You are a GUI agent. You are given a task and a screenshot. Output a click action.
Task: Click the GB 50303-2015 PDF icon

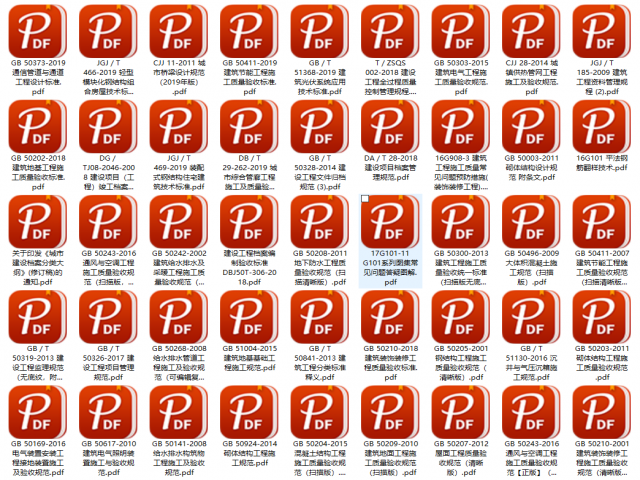(x=461, y=31)
